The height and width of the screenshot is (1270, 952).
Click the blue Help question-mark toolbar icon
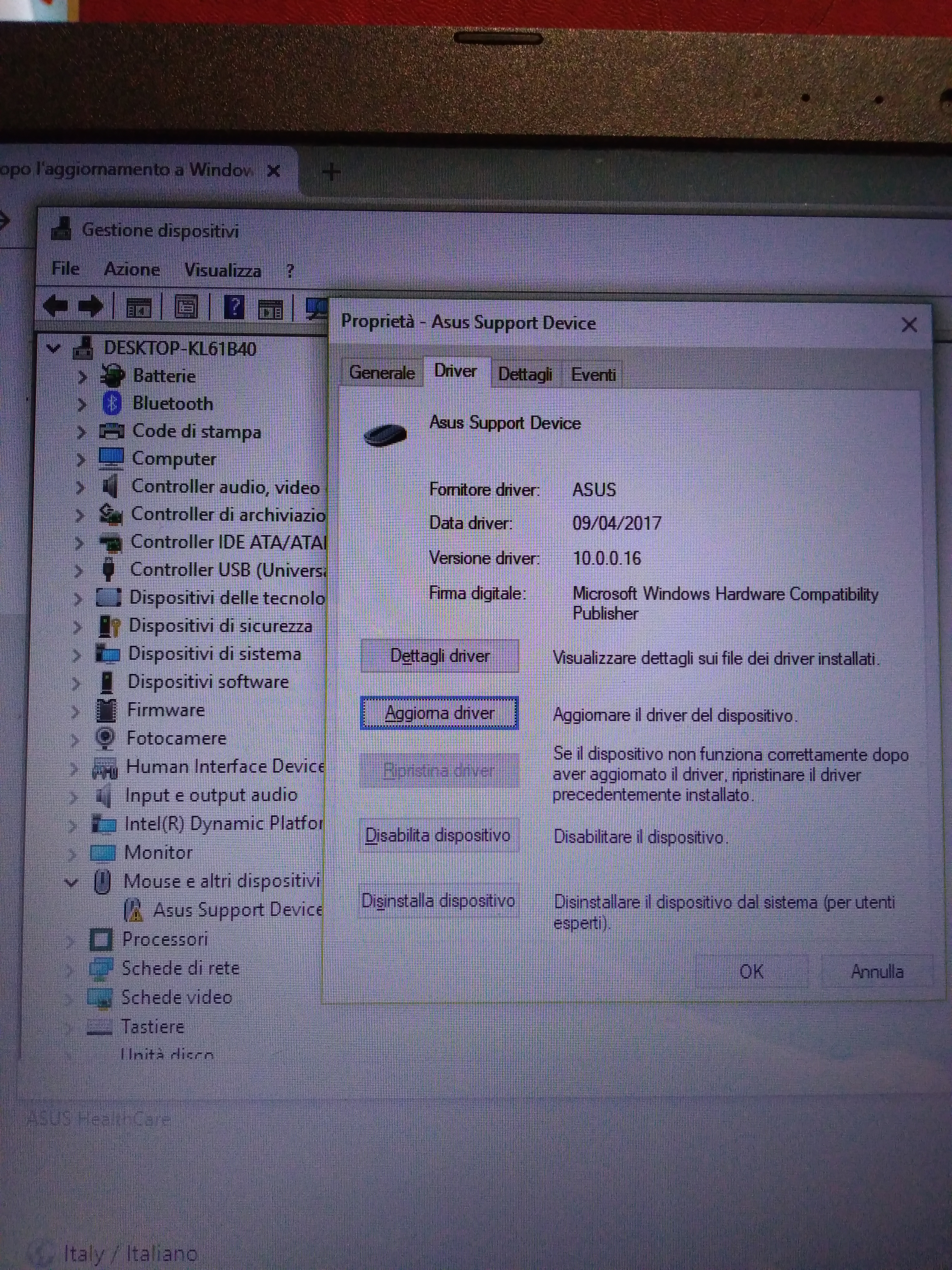[234, 307]
